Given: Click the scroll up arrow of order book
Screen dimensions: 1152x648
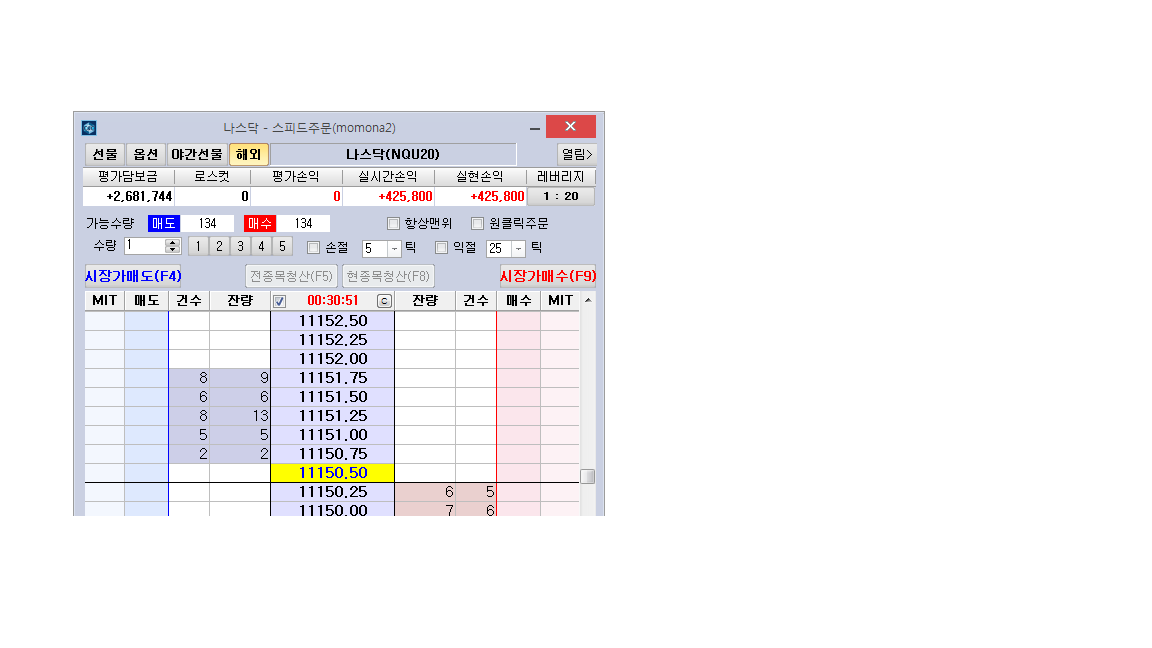Looking at the screenshot, I should tap(588, 301).
